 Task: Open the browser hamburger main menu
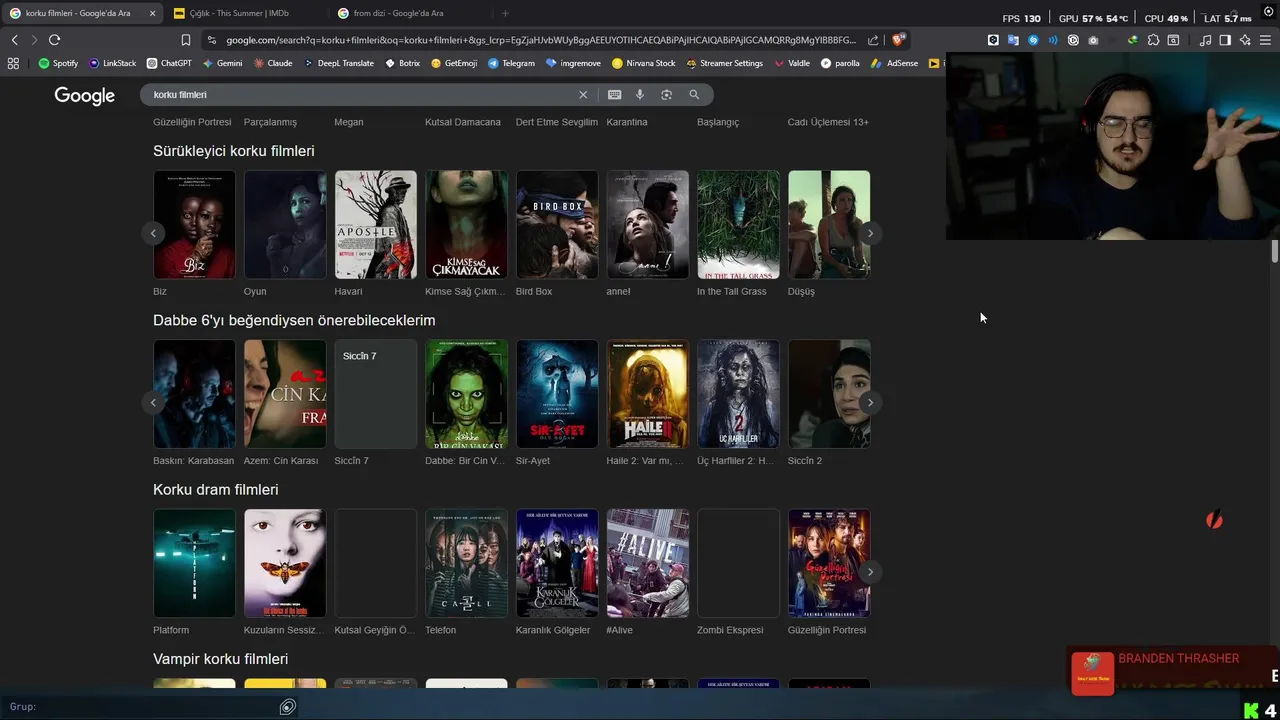pos(1265,40)
